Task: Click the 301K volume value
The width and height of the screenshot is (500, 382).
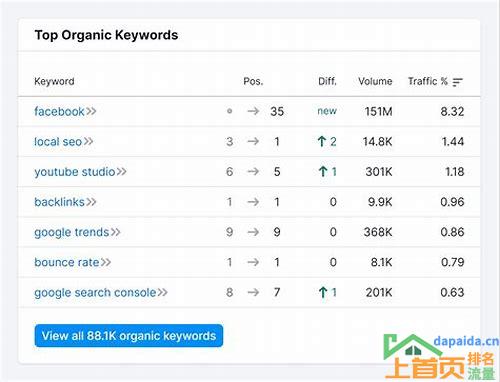Action: point(379,172)
